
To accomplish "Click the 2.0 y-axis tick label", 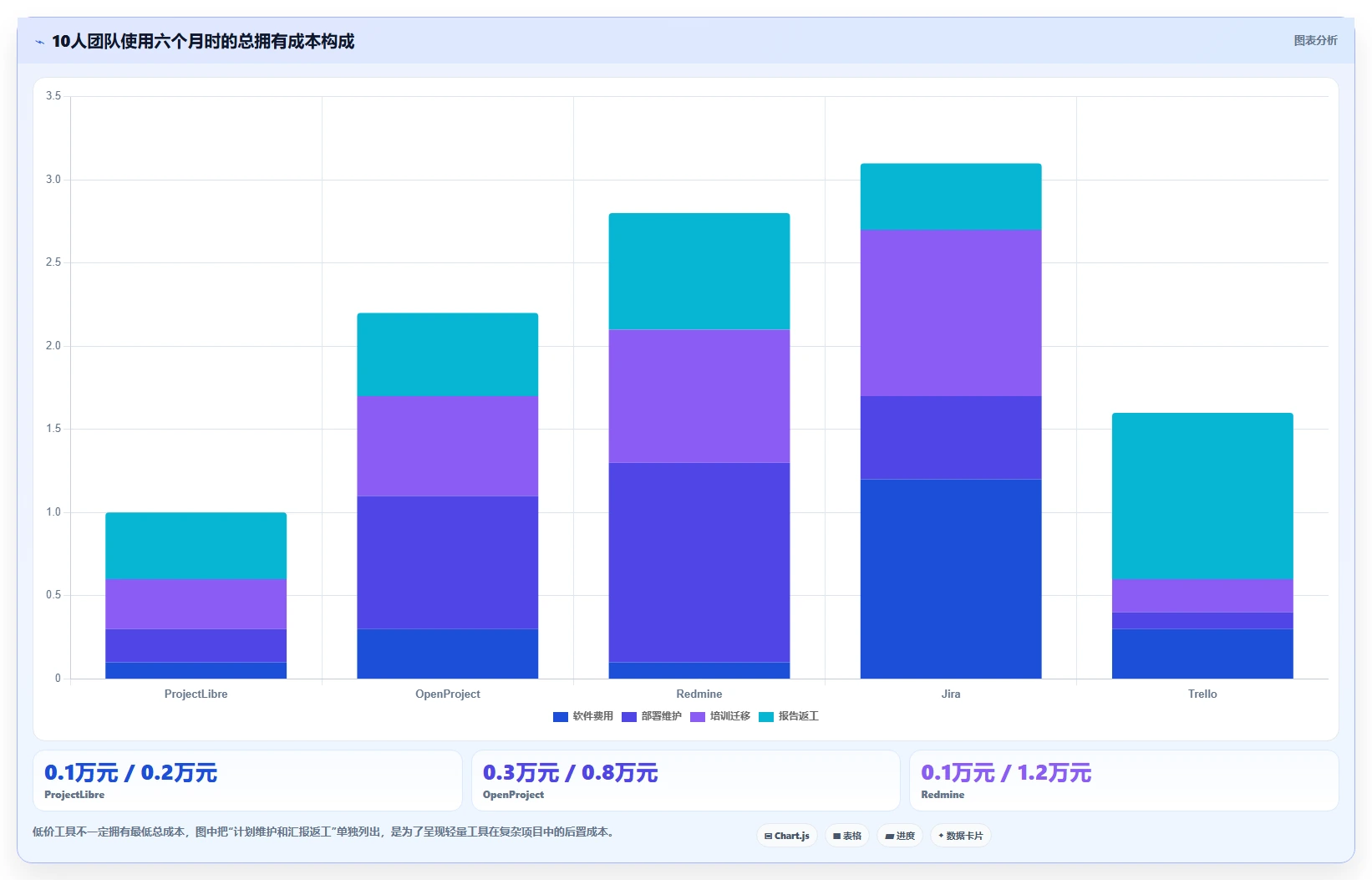I will (x=53, y=346).
